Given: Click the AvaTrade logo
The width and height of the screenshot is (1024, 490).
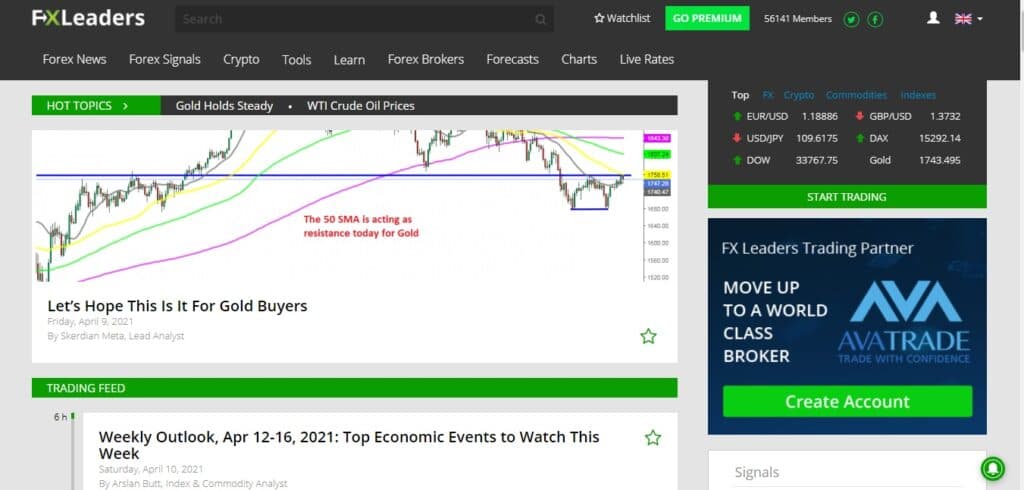Looking at the screenshot, I should pyautogui.click(x=904, y=322).
